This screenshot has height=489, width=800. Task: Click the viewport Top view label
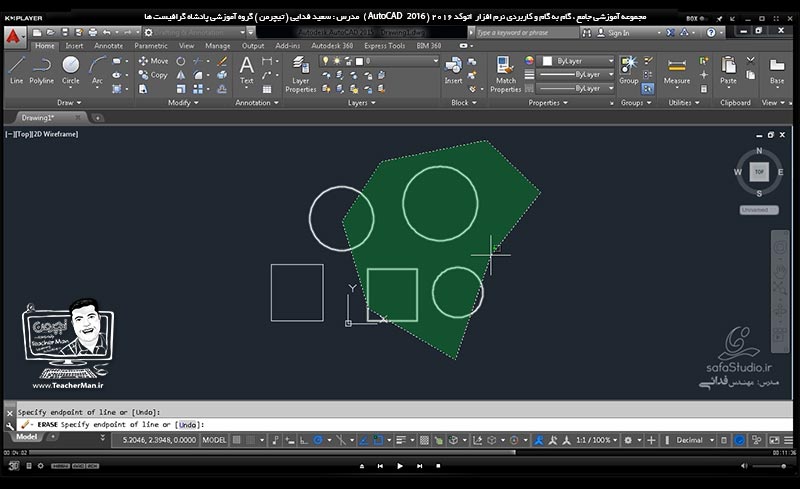pos(25,134)
